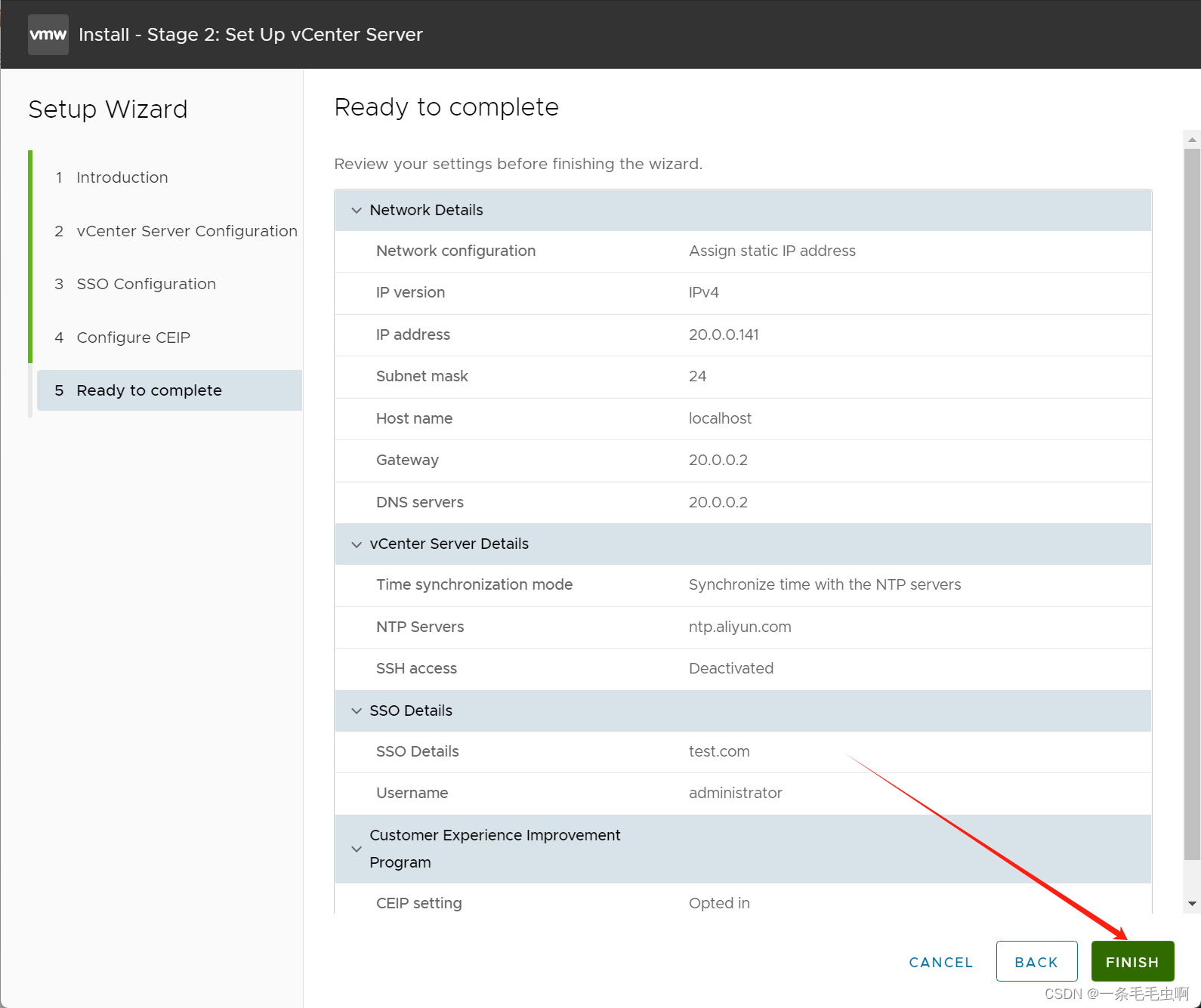Open SSO Configuration step

coord(146,284)
